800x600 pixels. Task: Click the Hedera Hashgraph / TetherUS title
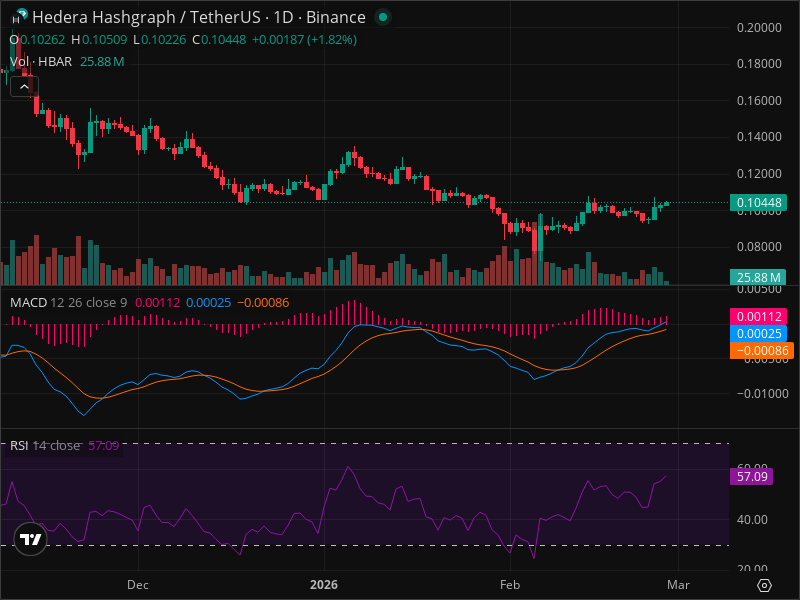146,17
